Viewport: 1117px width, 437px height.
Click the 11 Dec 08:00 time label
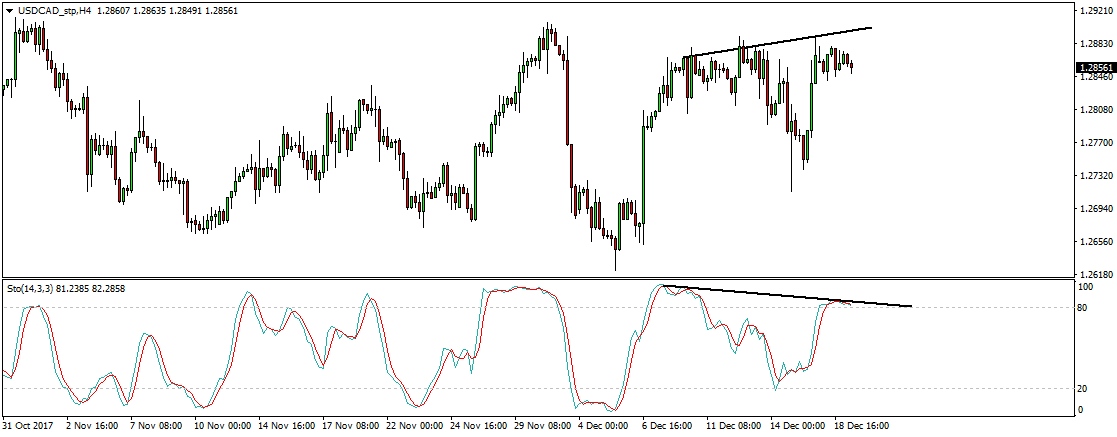(x=735, y=426)
